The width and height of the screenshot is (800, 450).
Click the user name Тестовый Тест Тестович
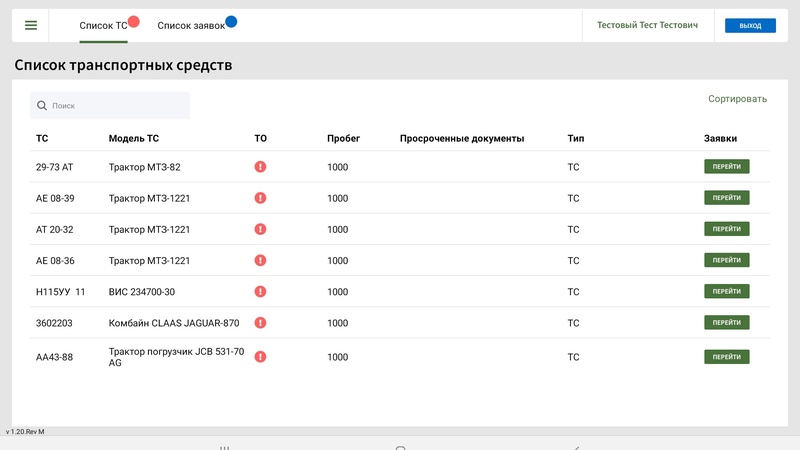point(647,26)
